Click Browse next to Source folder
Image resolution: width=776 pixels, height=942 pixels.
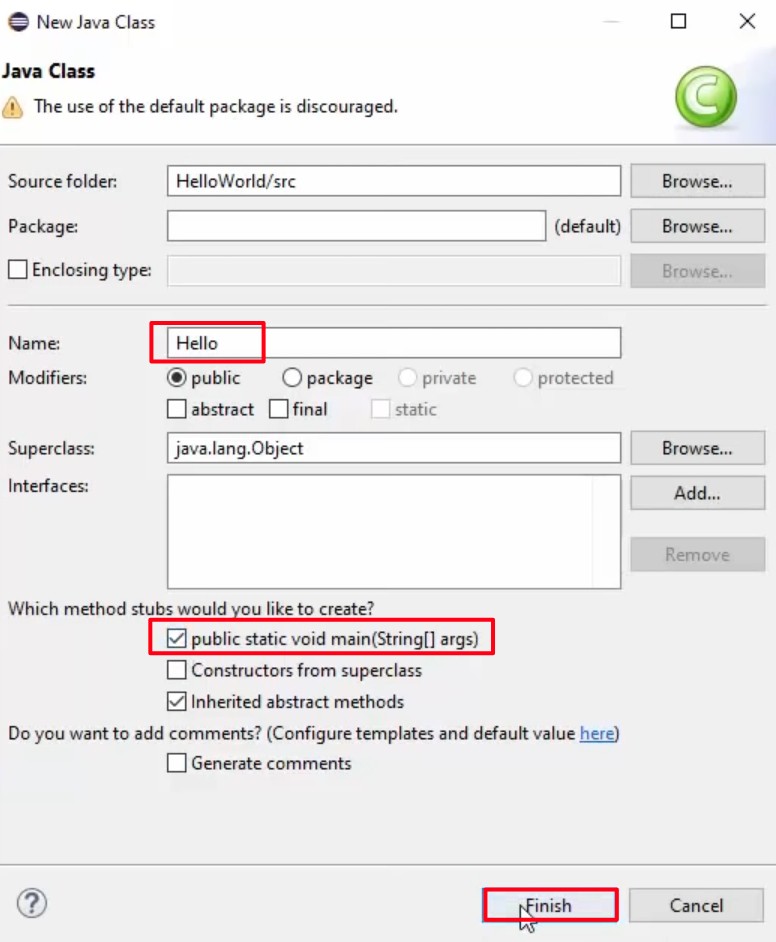[697, 181]
